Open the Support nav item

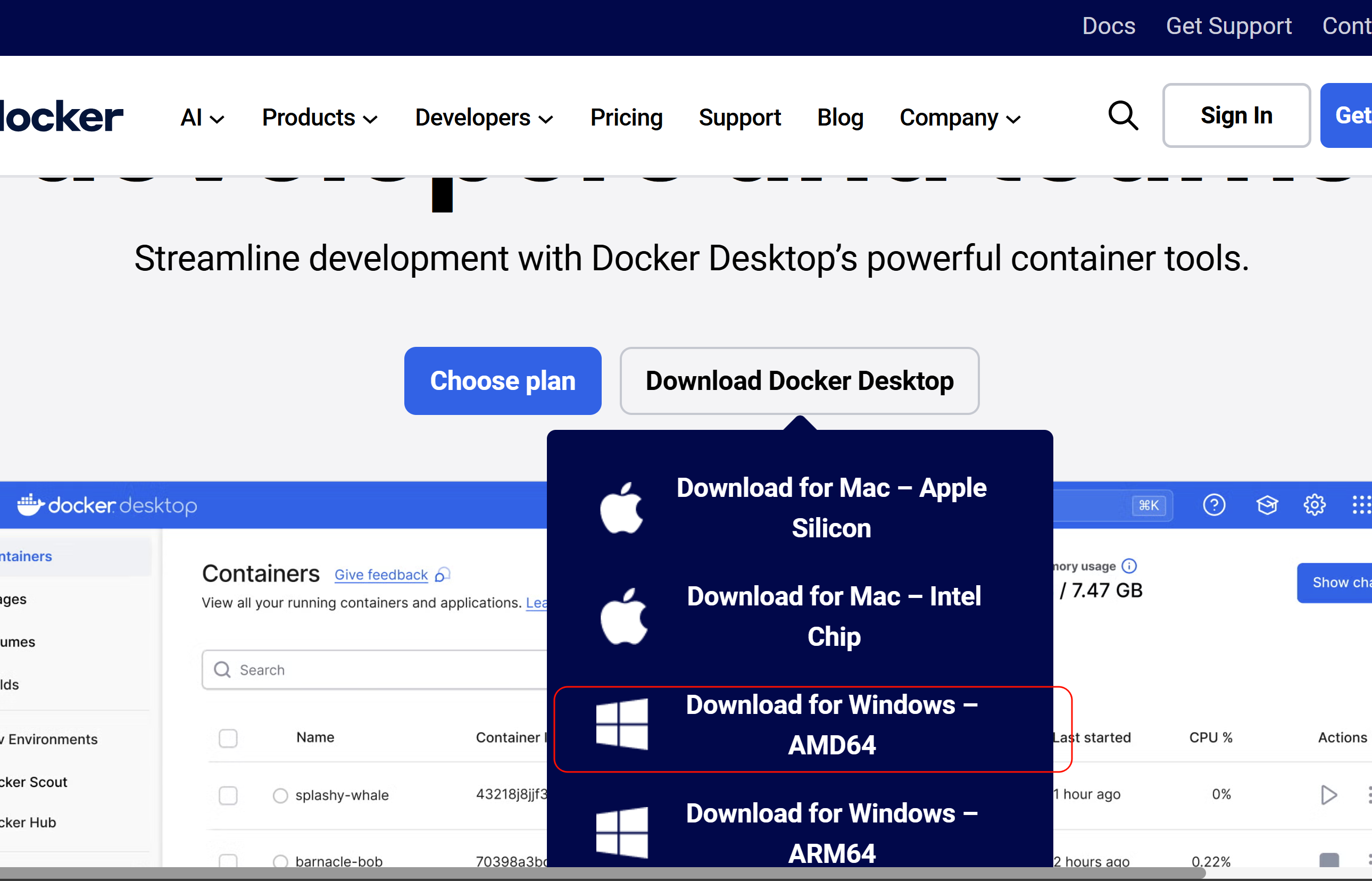tap(739, 118)
